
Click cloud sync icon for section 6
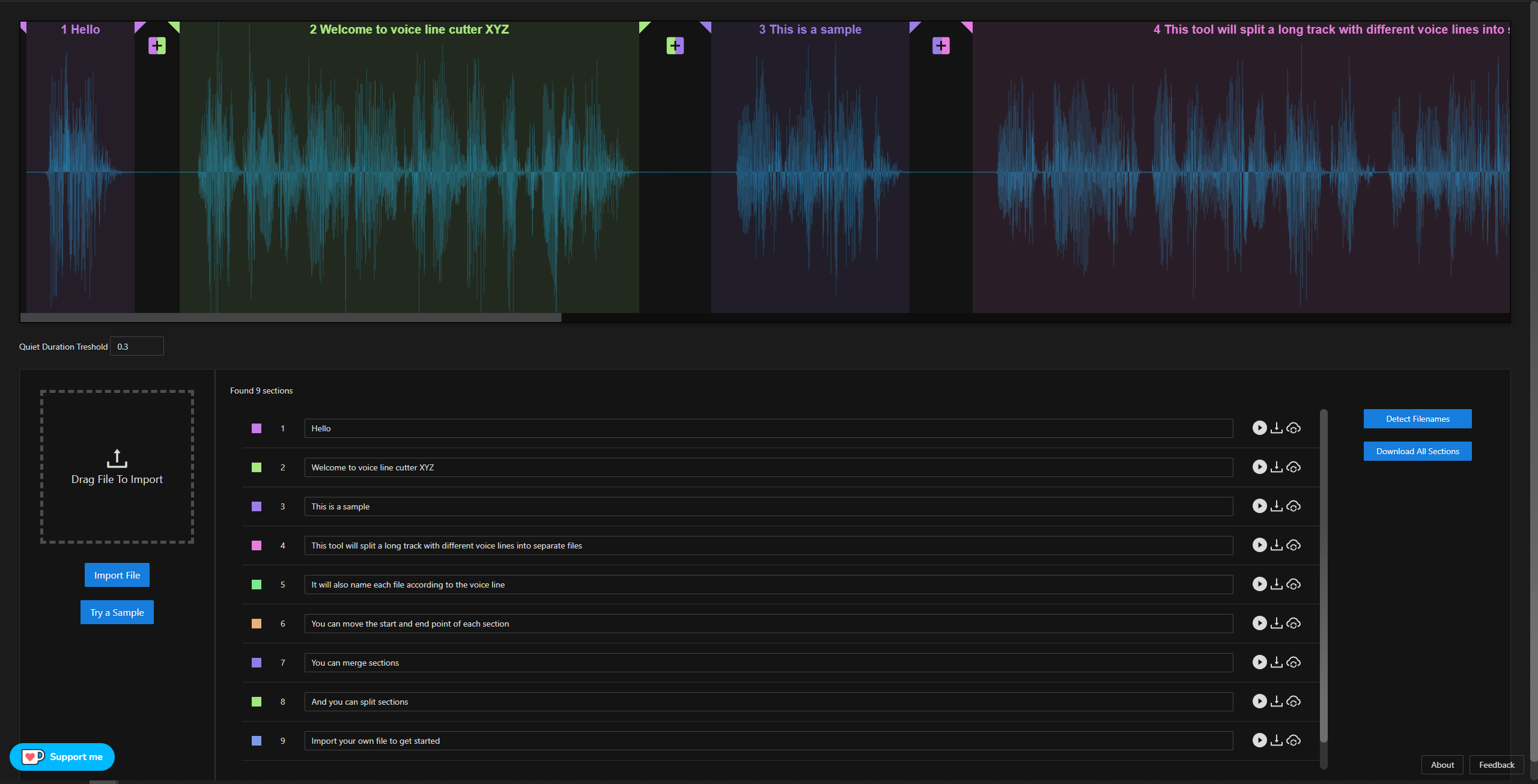click(x=1293, y=623)
